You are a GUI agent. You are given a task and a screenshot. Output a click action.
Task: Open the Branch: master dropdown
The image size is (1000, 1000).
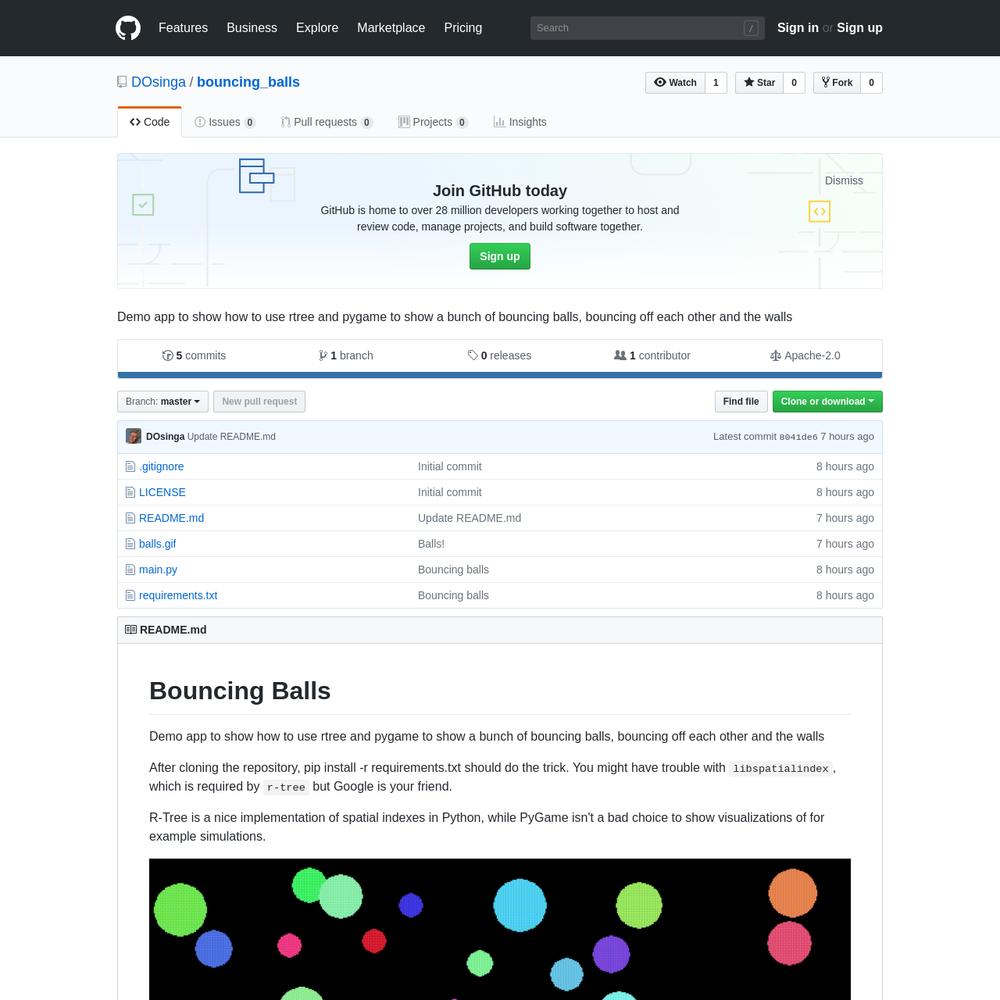coord(163,401)
